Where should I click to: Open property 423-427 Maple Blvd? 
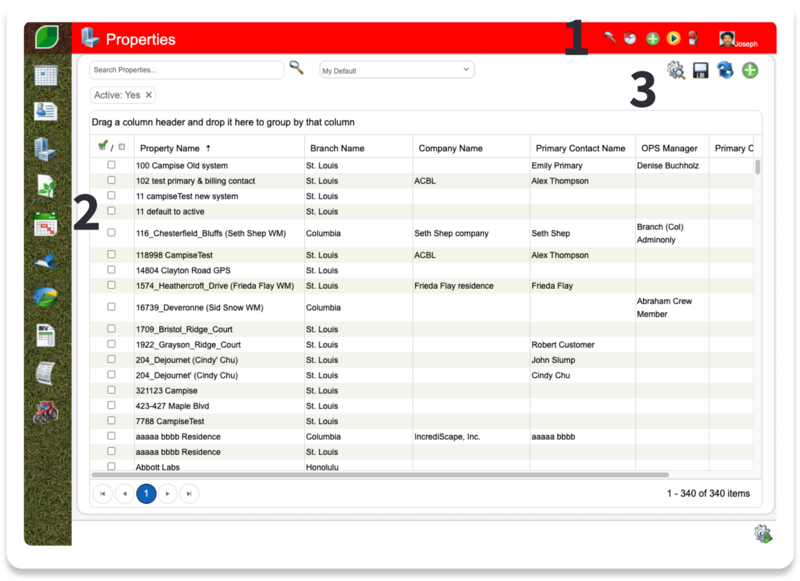172,406
